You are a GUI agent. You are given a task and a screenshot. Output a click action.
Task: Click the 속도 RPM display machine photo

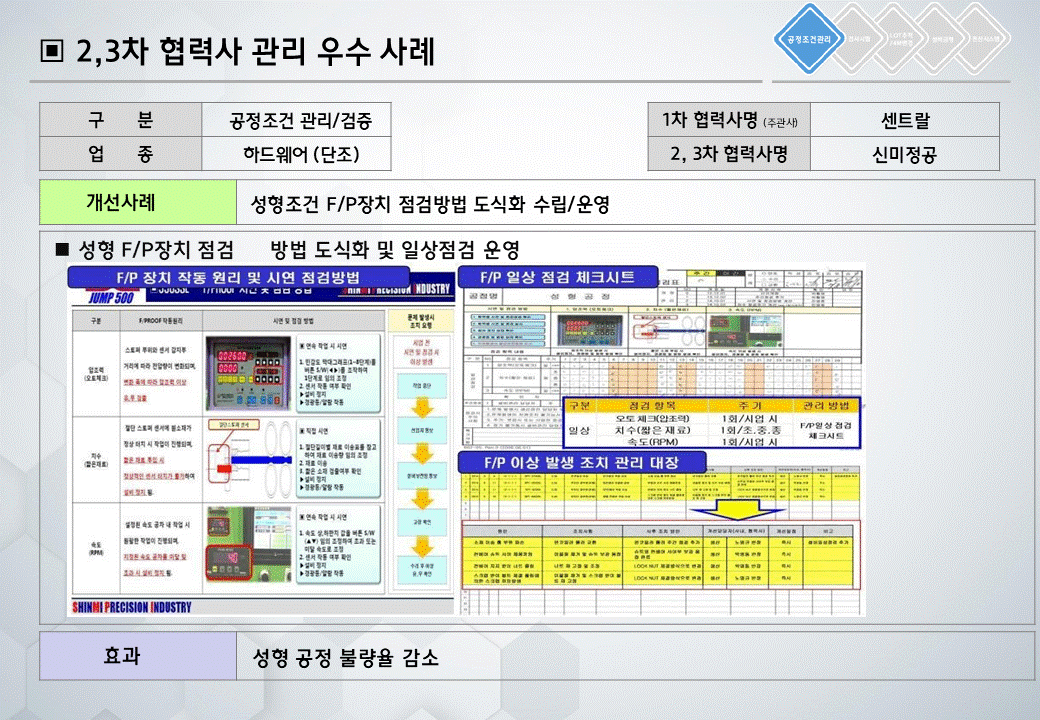tap(248, 544)
